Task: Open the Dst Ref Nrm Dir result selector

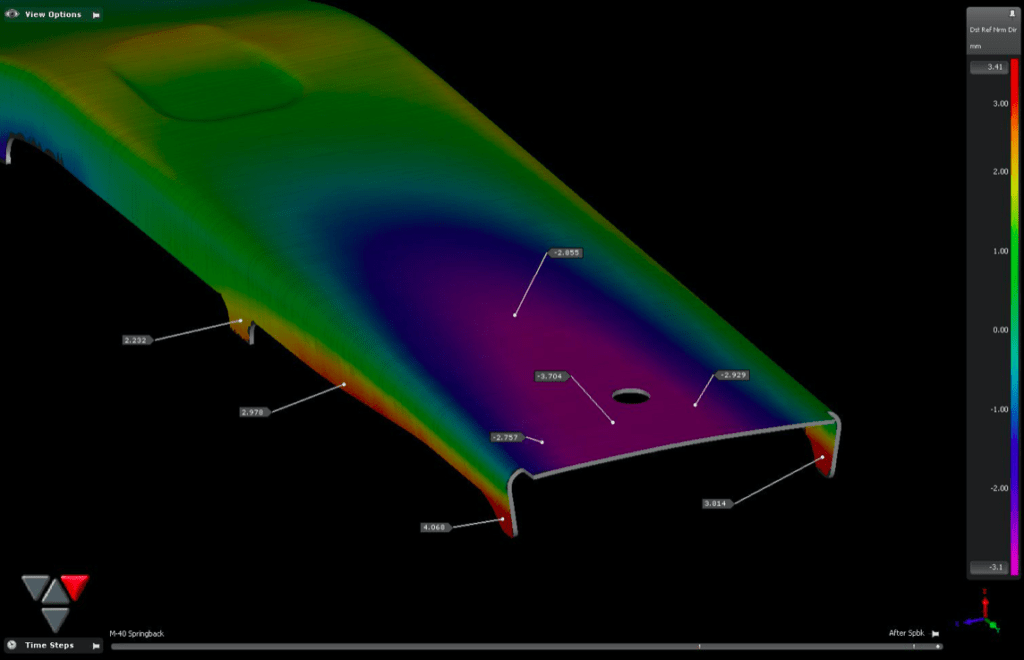Action: pos(995,31)
